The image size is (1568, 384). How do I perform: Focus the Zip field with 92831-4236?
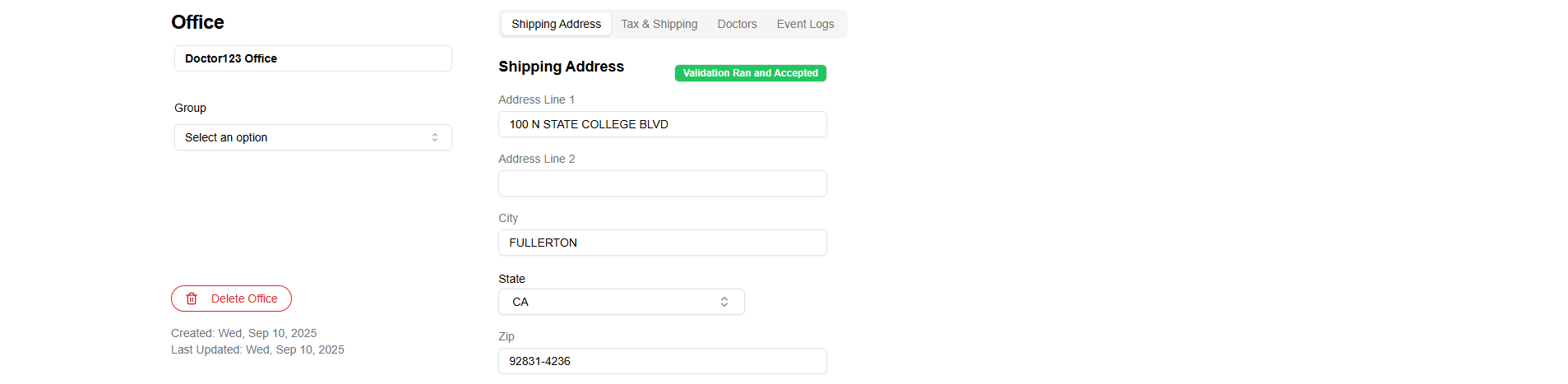pyautogui.click(x=662, y=361)
